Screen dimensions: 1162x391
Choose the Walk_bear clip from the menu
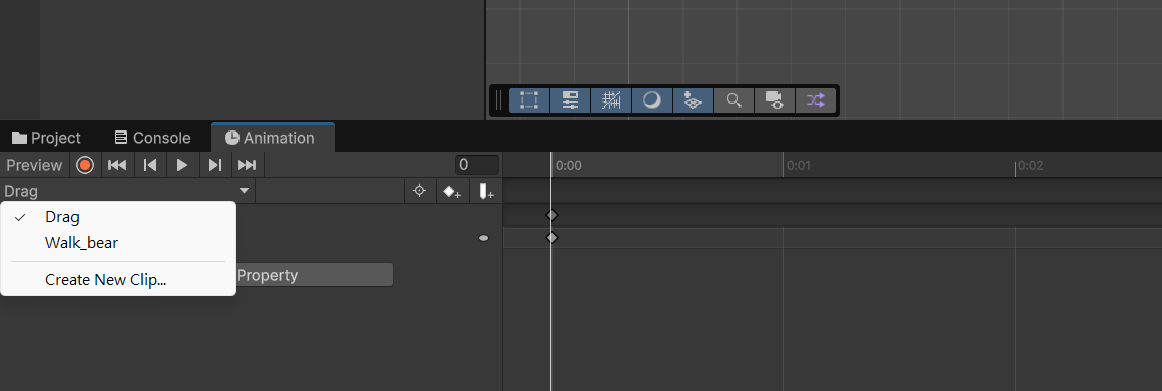119,242
